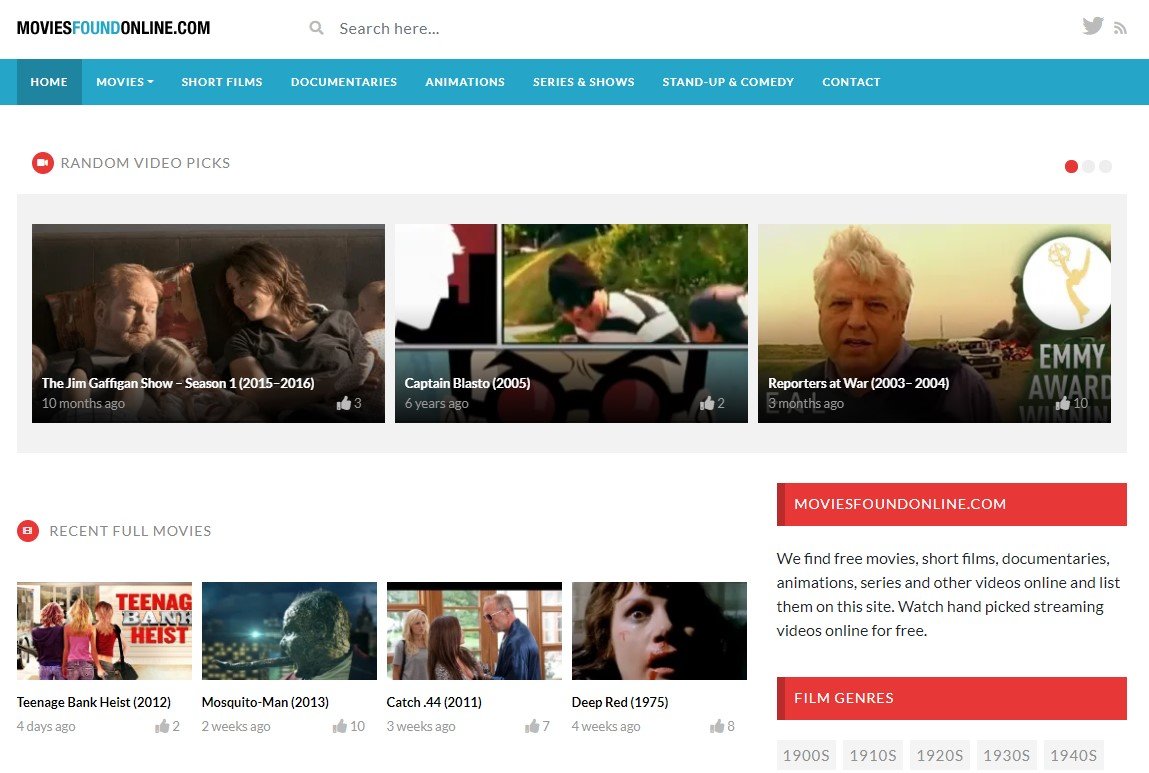Select the 1910s genre tag
Image resolution: width=1149 pixels, height=773 pixels.
click(x=873, y=755)
